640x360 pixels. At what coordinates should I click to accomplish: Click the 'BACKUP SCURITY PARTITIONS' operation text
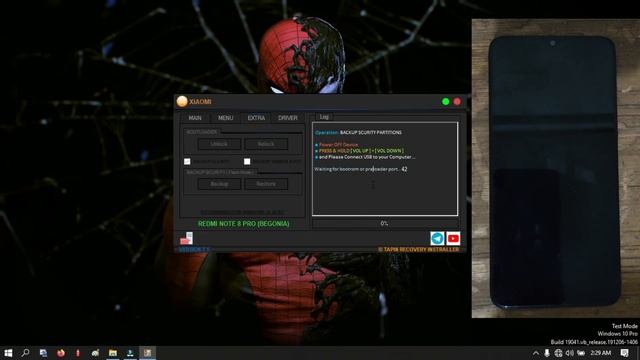tap(371, 132)
